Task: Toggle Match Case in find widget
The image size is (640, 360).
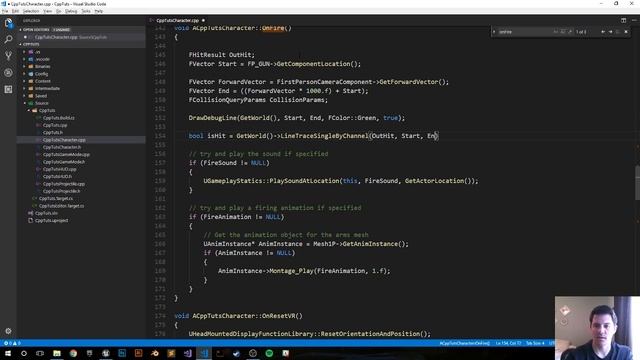Action: (x=556, y=32)
